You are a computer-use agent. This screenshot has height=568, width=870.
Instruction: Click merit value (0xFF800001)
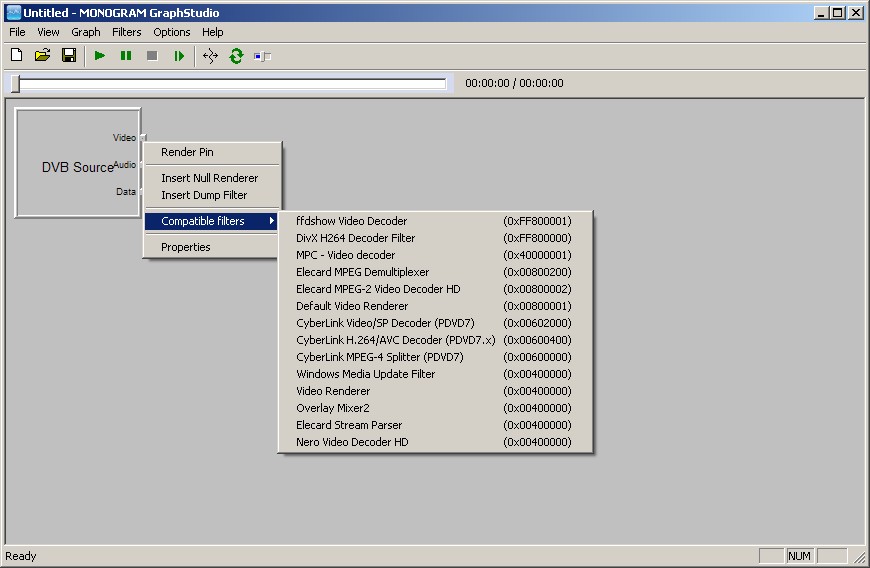pos(537,221)
